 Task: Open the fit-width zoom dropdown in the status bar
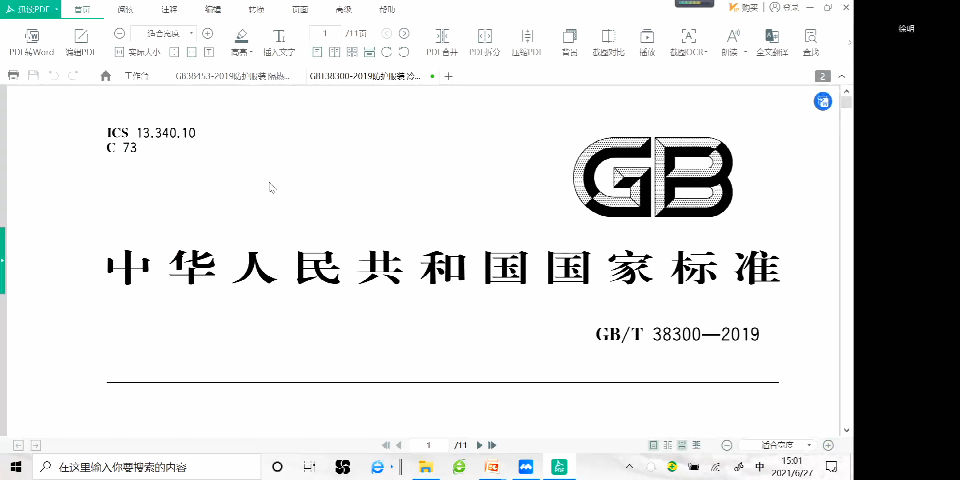point(809,445)
